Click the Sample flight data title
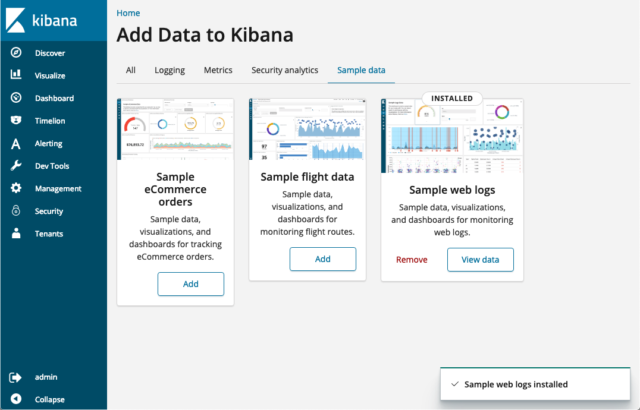Image resolution: width=640 pixels, height=410 pixels. coord(307,177)
